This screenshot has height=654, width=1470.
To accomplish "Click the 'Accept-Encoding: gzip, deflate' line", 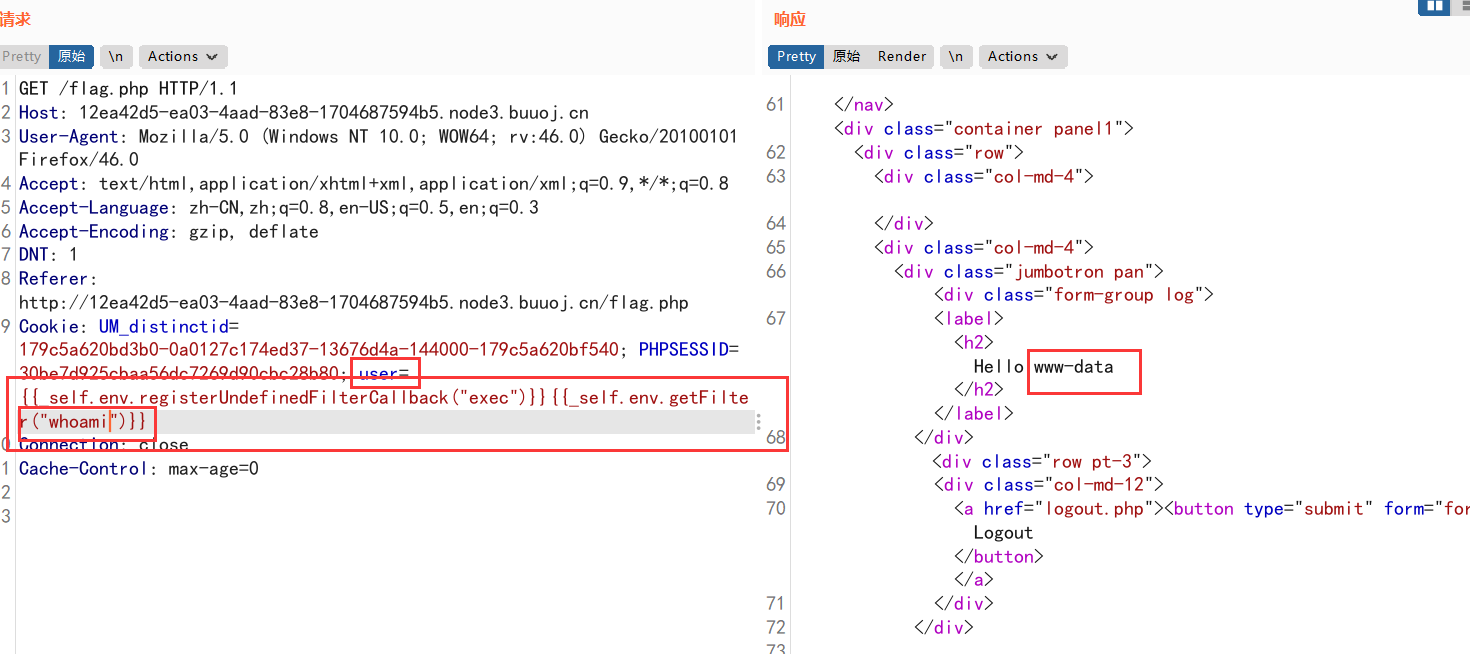I will click(x=169, y=232).
